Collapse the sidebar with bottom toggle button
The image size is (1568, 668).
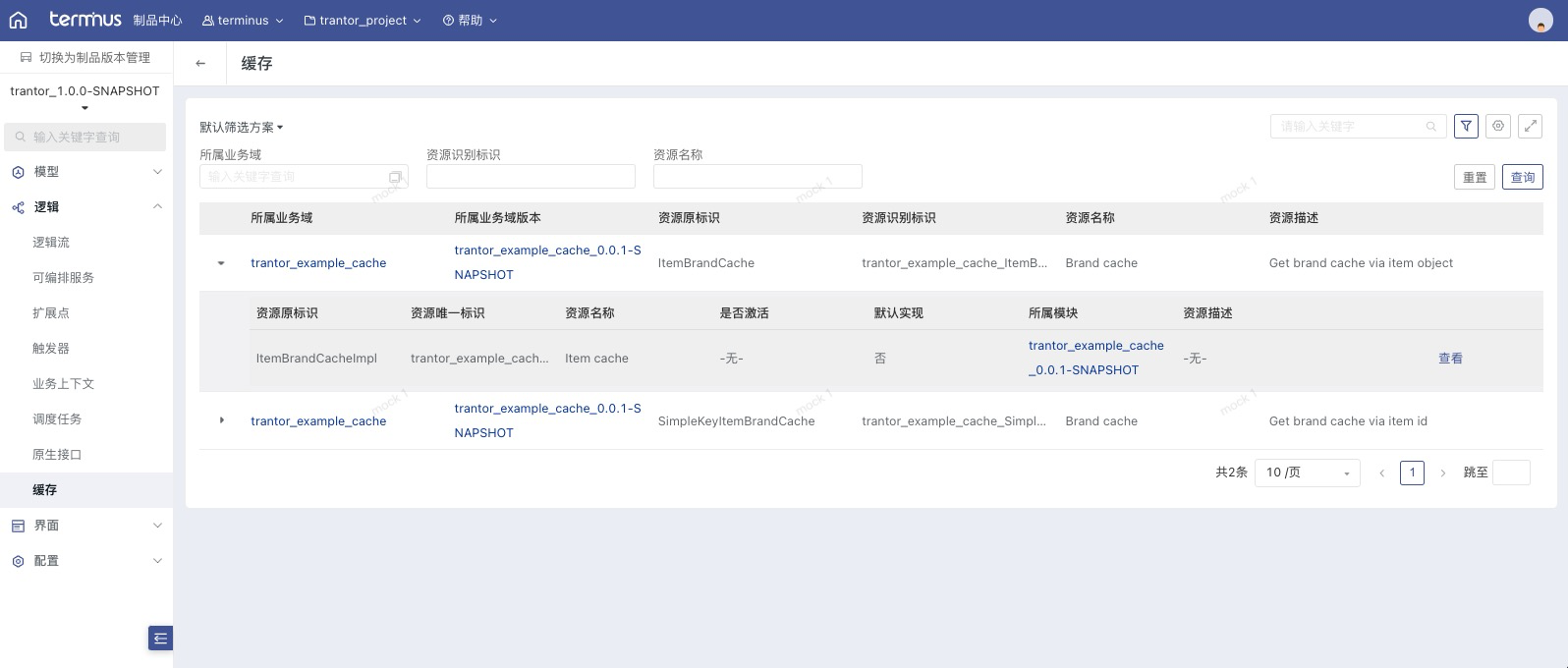click(160, 639)
